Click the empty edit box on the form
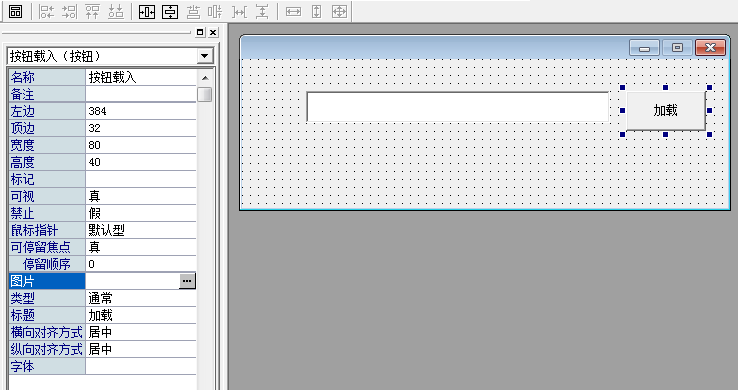The height and width of the screenshot is (390, 738). pyautogui.click(x=457, y=107)
